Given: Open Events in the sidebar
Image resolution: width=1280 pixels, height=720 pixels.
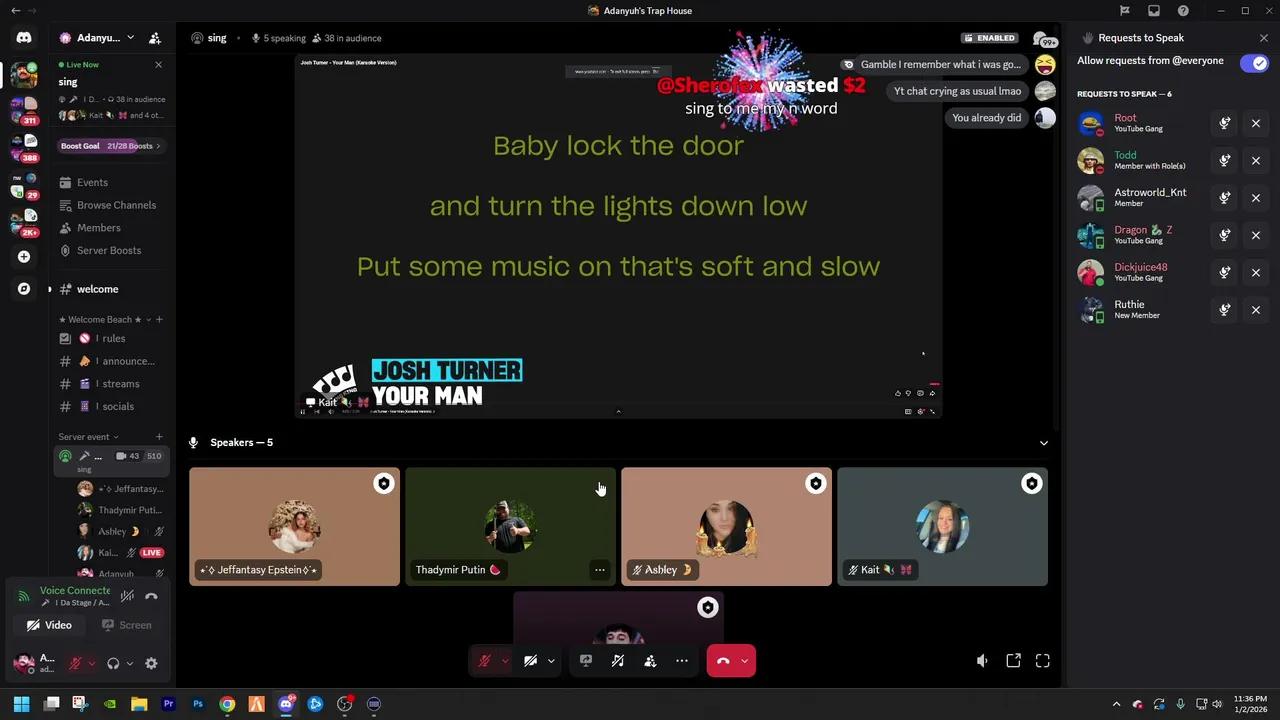Looking at the screenshot, I should (x=92, y=182).
